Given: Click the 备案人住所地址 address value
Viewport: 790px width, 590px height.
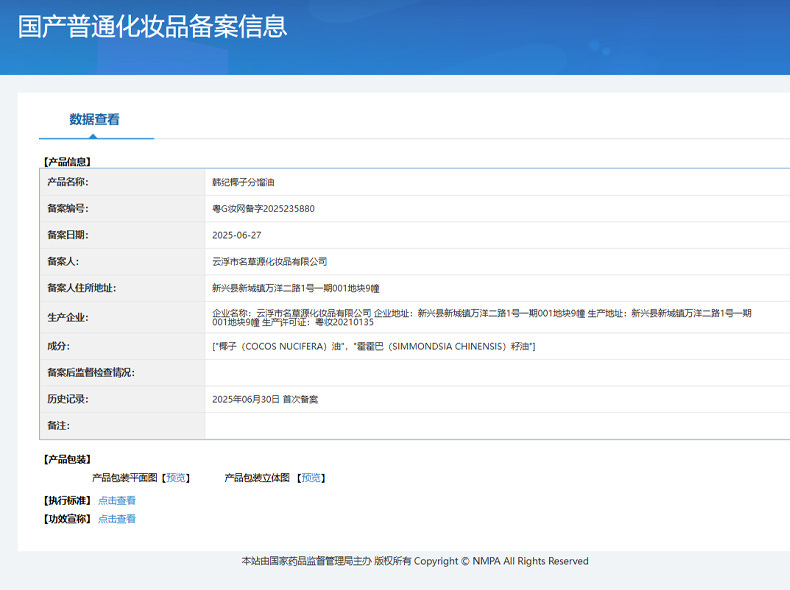Looking at the screenshot, I should 295,288.
